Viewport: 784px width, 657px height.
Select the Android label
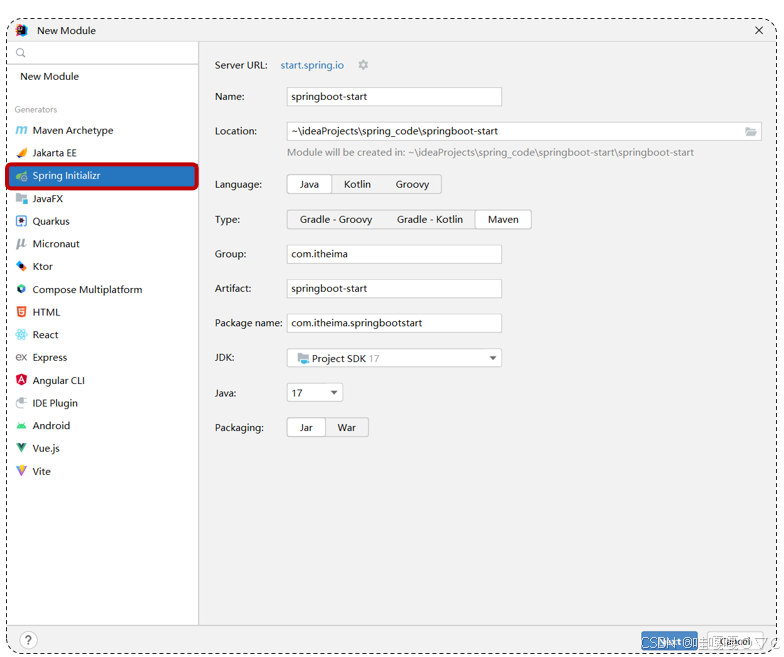51,426
